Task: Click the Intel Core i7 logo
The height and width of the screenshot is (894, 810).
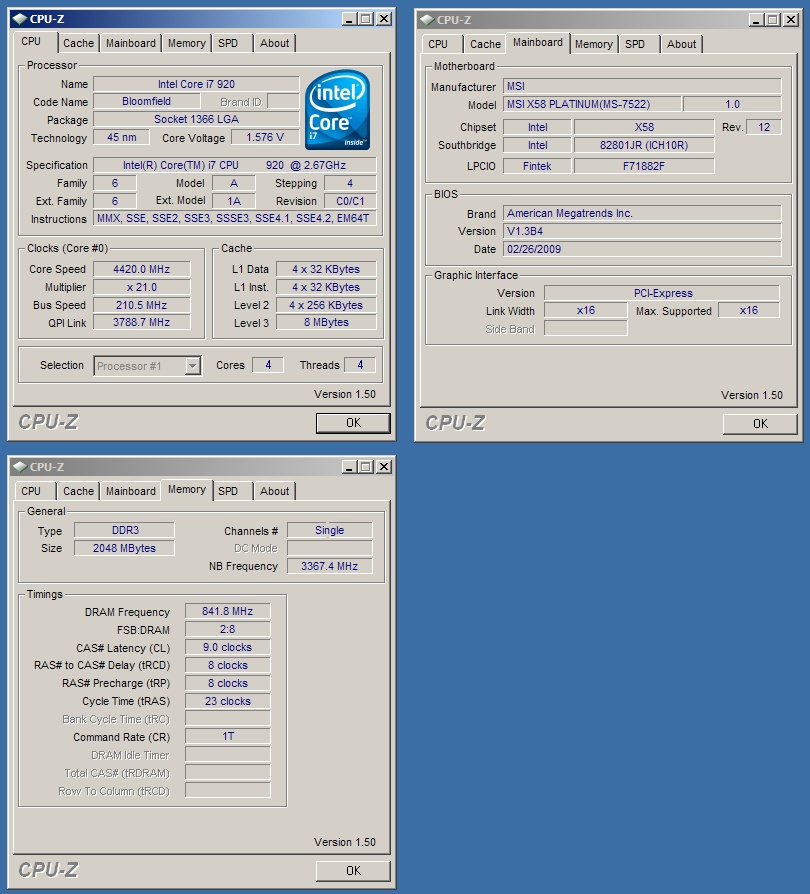Action: [337, 110]
